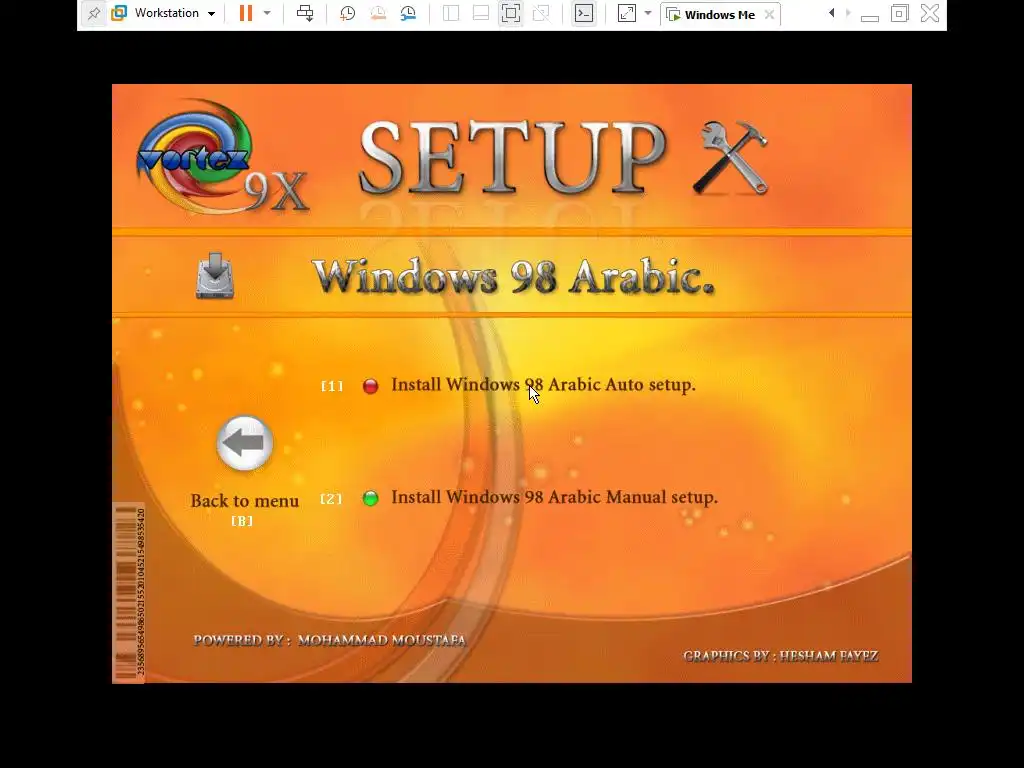Click the stretch guest display icon
Screen dimensions: 1024x768
pos(627,13)
